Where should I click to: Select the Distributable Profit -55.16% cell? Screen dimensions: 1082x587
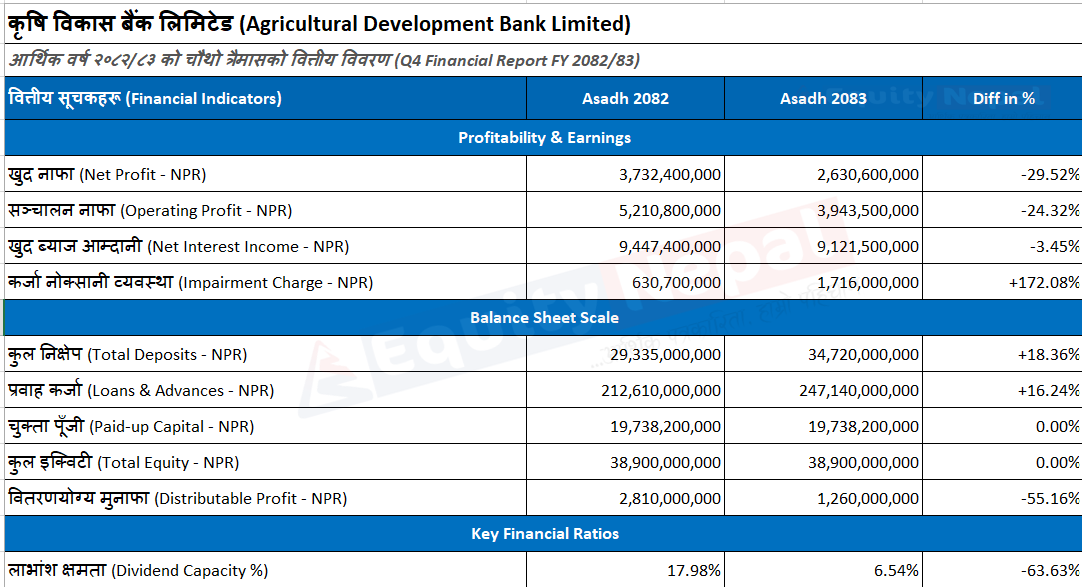click(x=1003, y=498)
